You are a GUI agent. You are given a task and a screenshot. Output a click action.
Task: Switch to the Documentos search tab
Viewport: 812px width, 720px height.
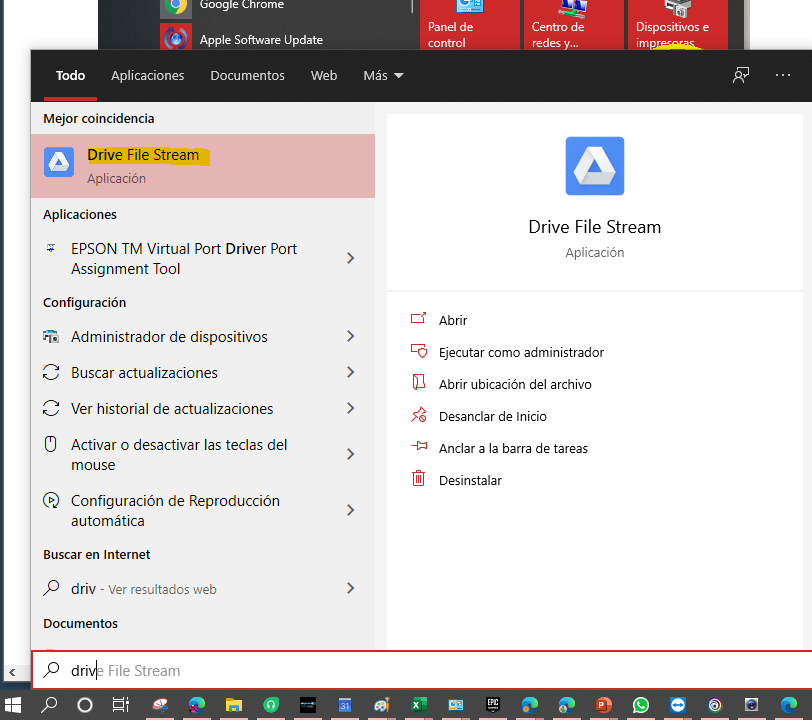[x=248, y=76]
